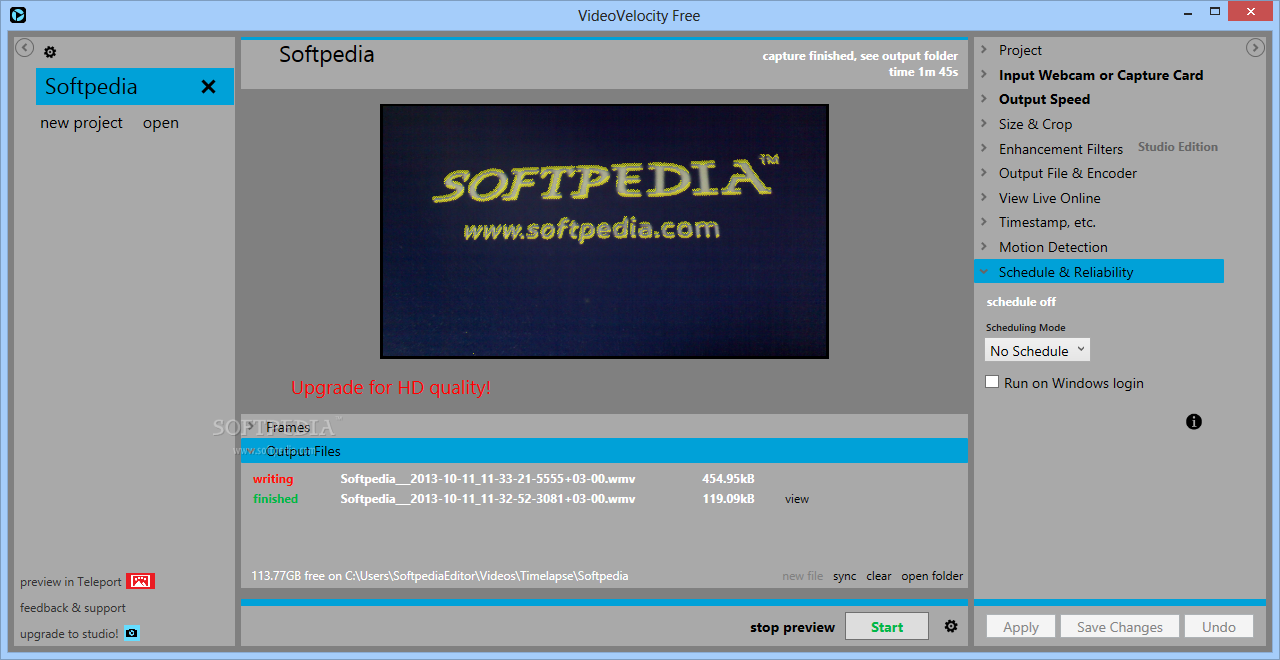Click the Start button

pos(887,627)
